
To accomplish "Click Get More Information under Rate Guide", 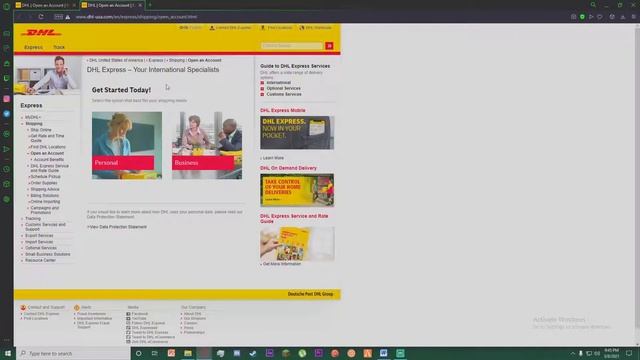I will tap(281, 264).
